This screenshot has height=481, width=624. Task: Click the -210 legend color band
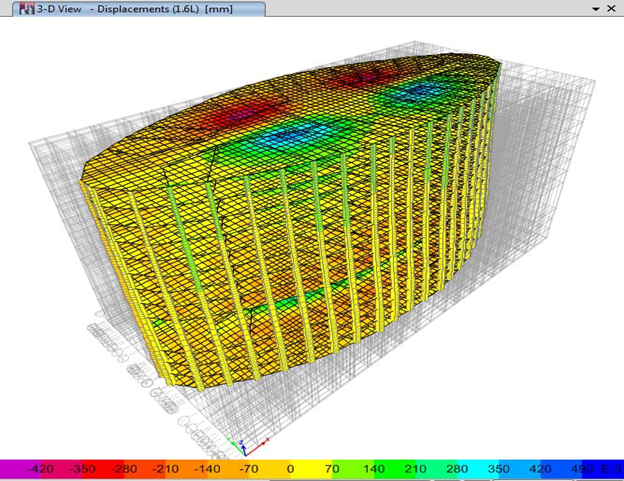coord(165,469)
